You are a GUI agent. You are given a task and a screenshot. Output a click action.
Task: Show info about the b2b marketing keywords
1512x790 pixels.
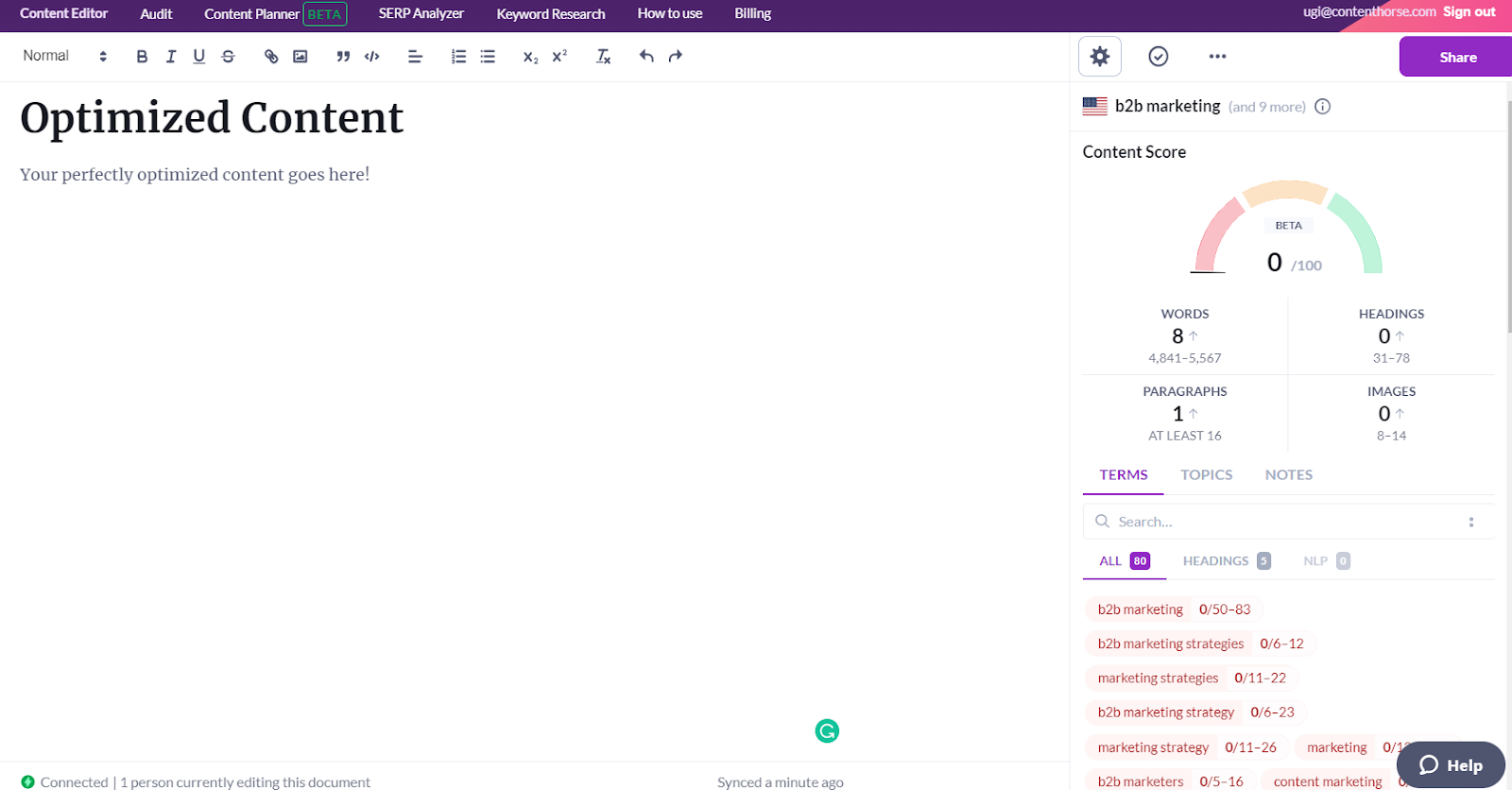coord(1323,107)
